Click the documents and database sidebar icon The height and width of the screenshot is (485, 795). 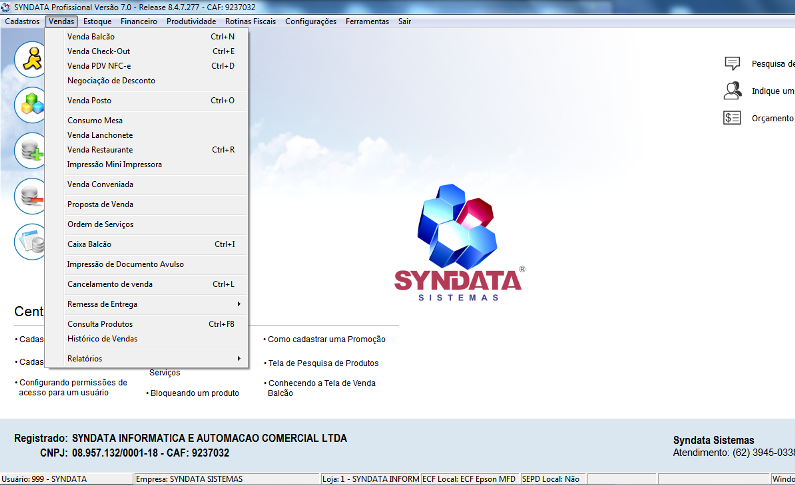click(x=30, y=242)
